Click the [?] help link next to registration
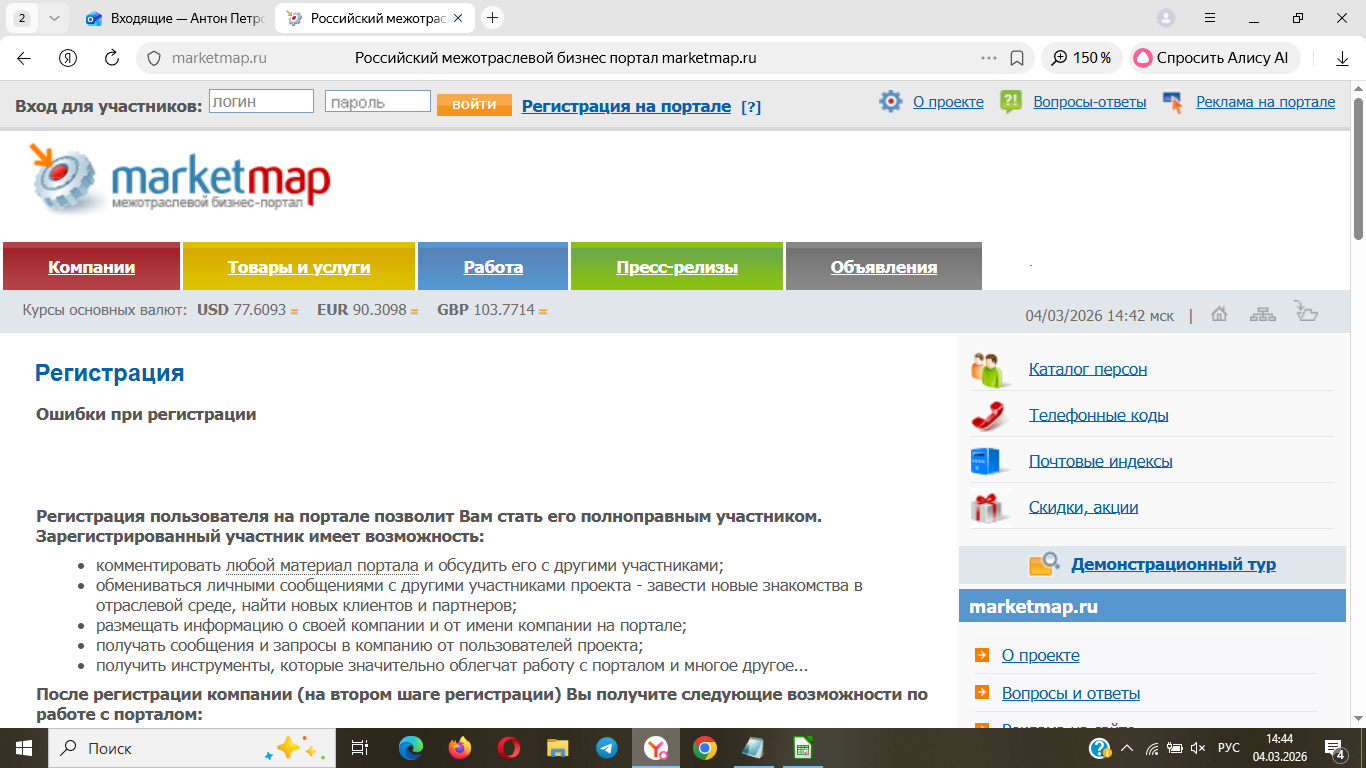Screen dimensions: 1366x768 tap(751, 107)
